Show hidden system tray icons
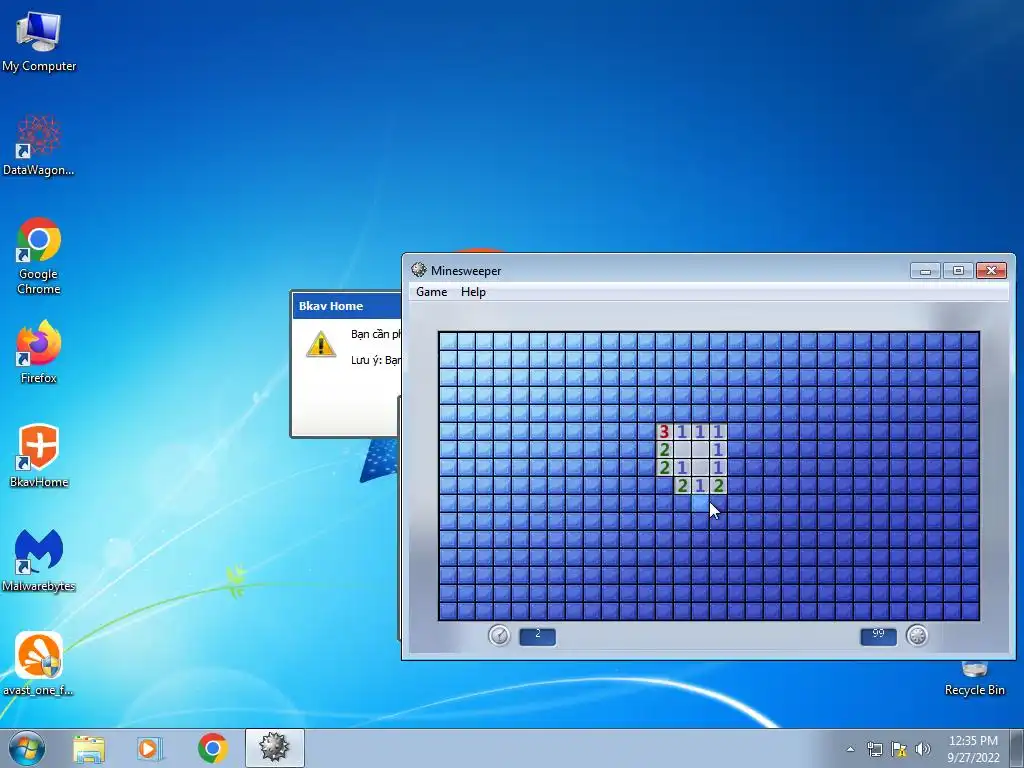The height and width of the screenshot is (768, 1024). pos(850,749)
